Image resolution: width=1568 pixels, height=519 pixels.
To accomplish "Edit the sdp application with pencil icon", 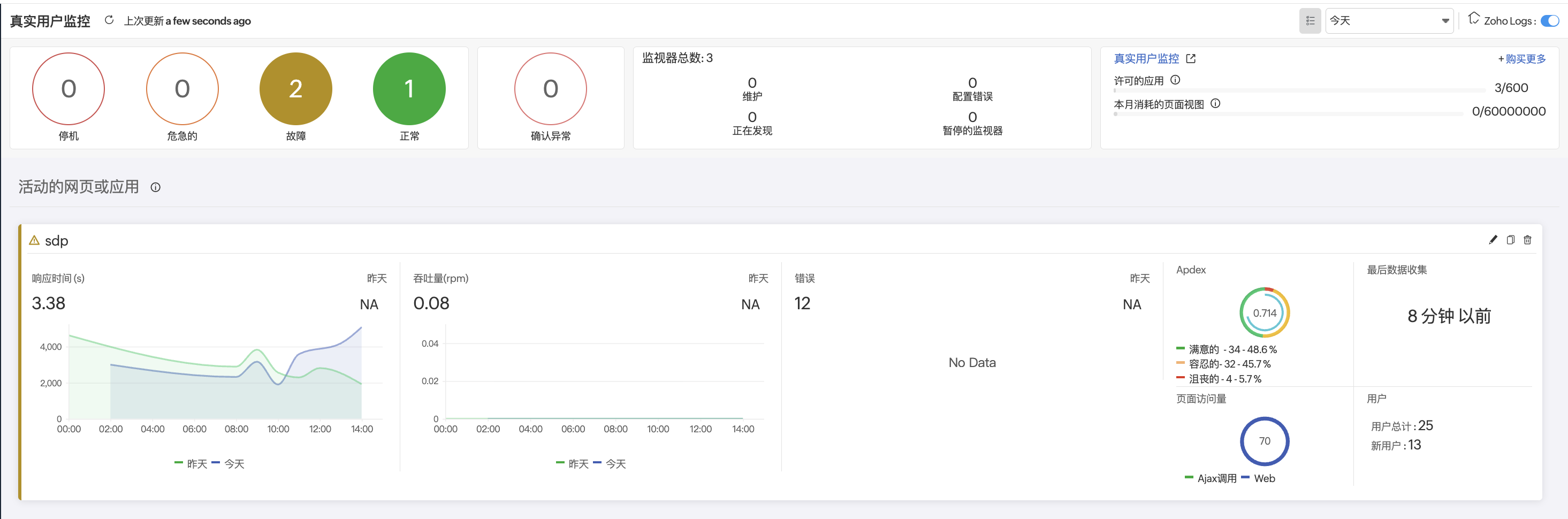I will tap(1493, 240).
